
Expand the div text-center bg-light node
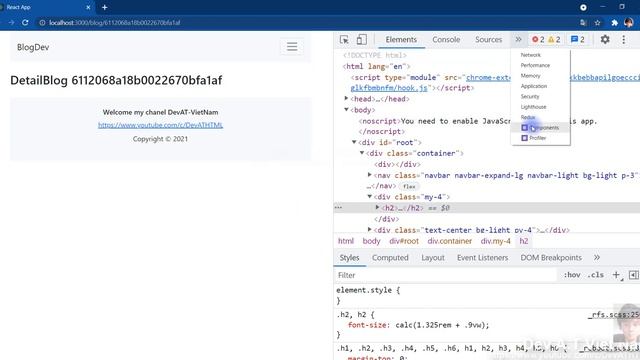[369, 229]
